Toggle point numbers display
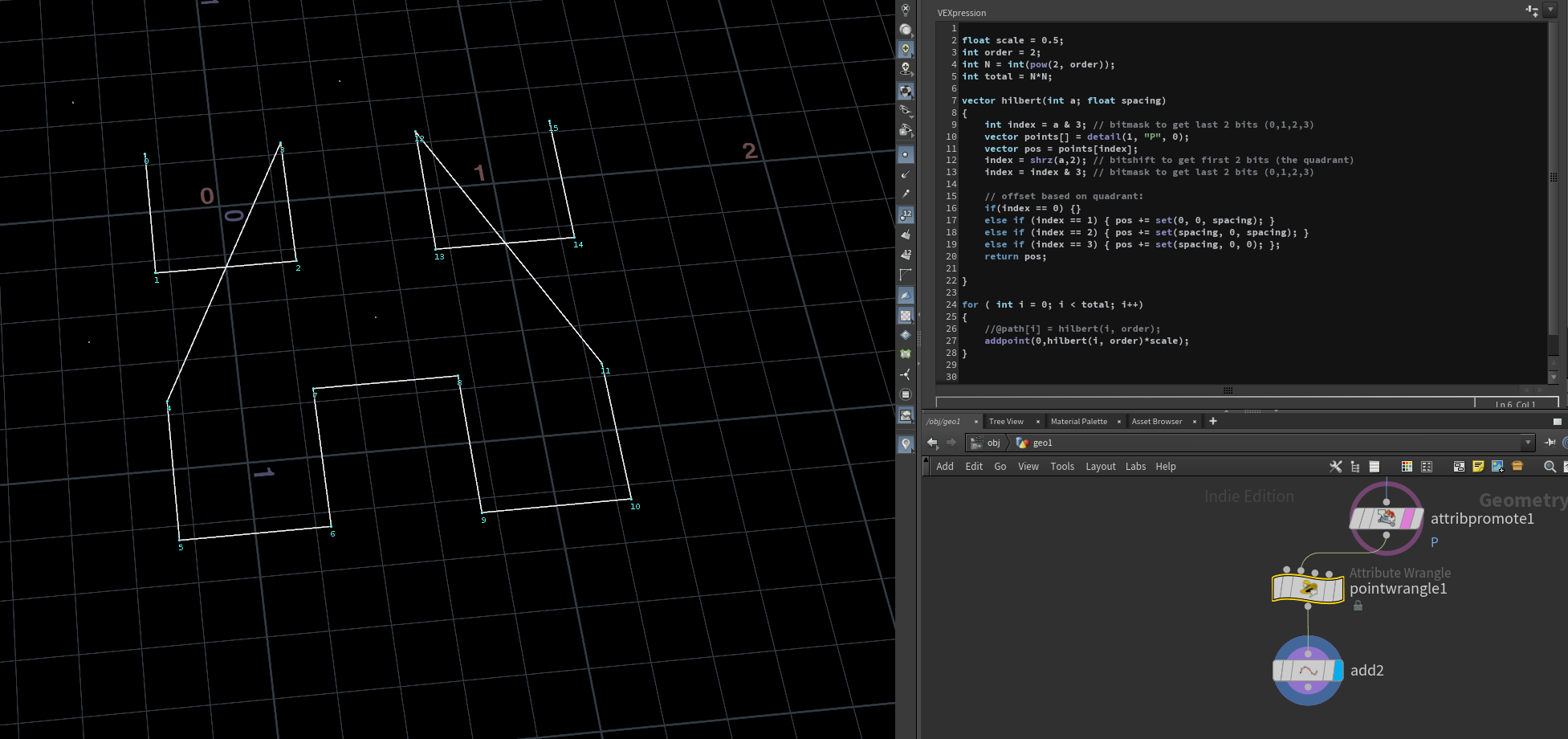Image resolution: width=1568 pixels, height=739 pixels. click(906, 215)
